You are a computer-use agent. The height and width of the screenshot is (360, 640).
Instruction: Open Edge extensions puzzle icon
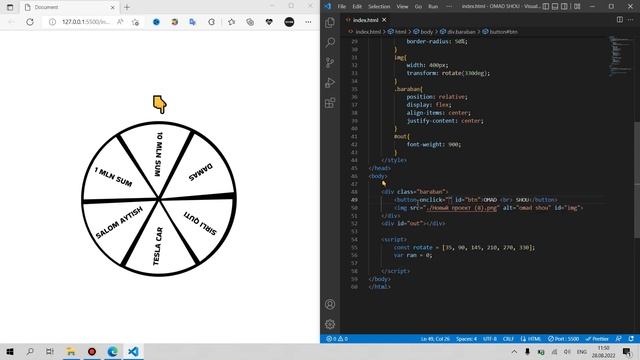point(211,22)
